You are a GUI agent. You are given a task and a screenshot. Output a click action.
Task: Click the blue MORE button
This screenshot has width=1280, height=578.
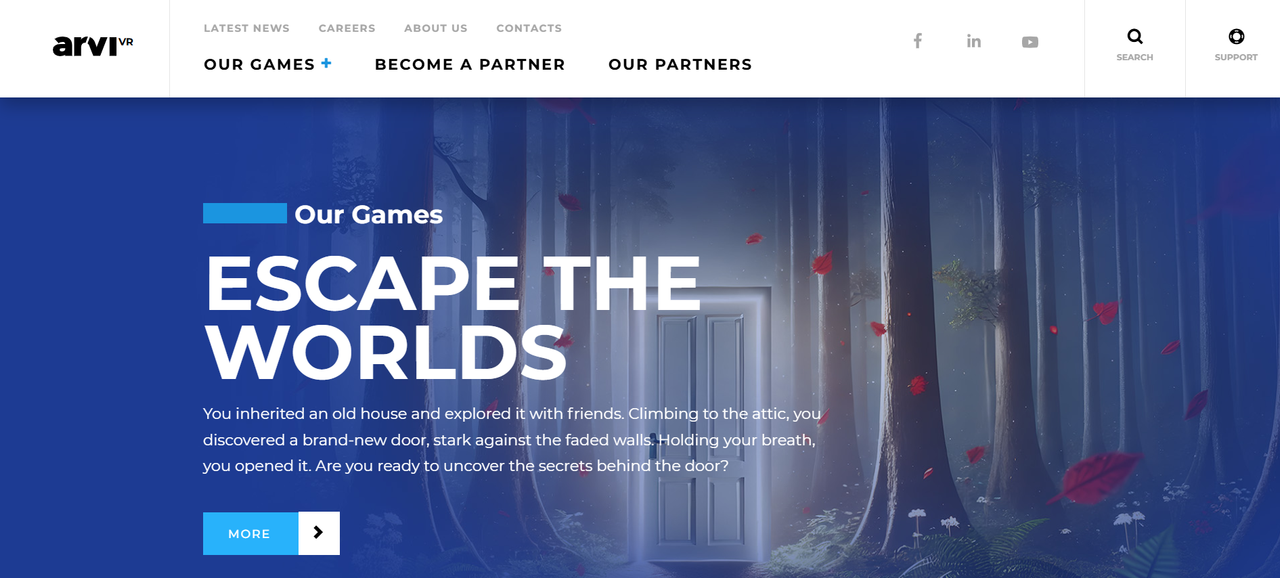[x=250, y=533]
